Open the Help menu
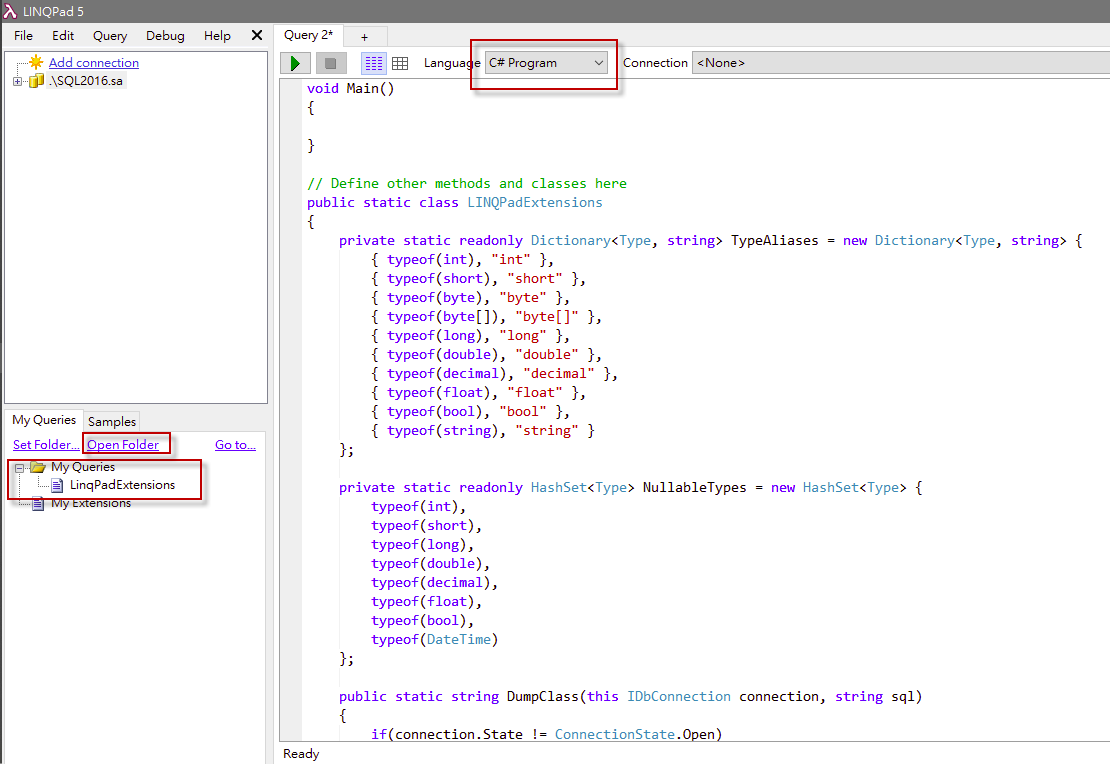 (217, 35)
